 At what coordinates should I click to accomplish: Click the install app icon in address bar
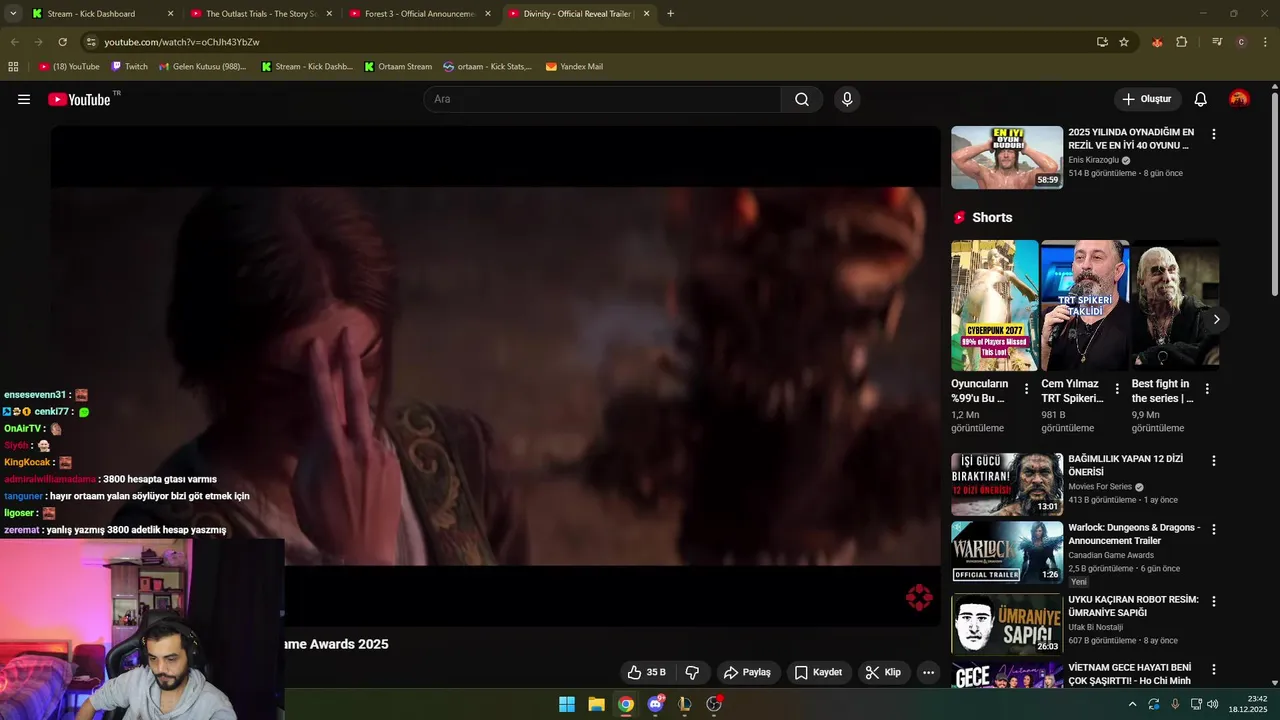point(1102,42)
